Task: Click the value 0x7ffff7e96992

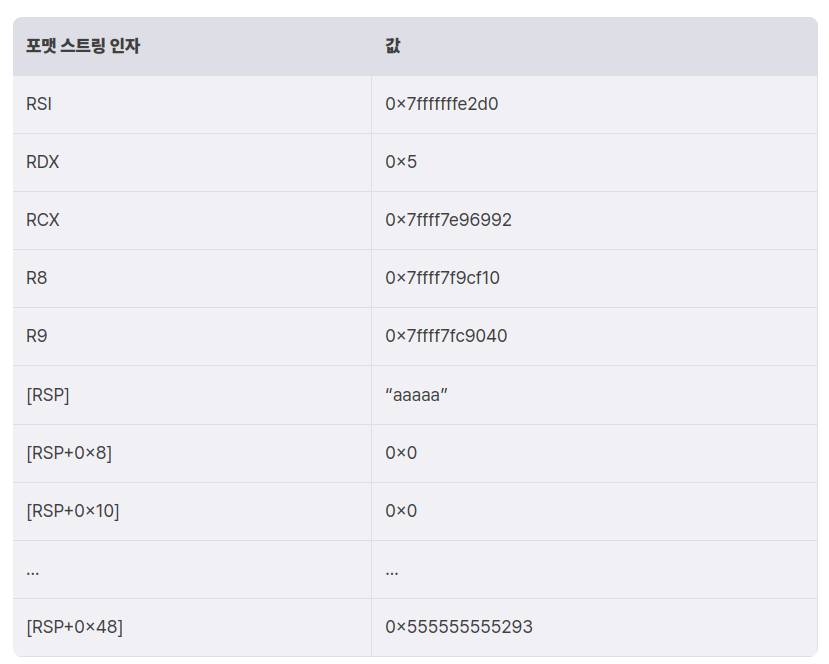Action: point(448,220)
